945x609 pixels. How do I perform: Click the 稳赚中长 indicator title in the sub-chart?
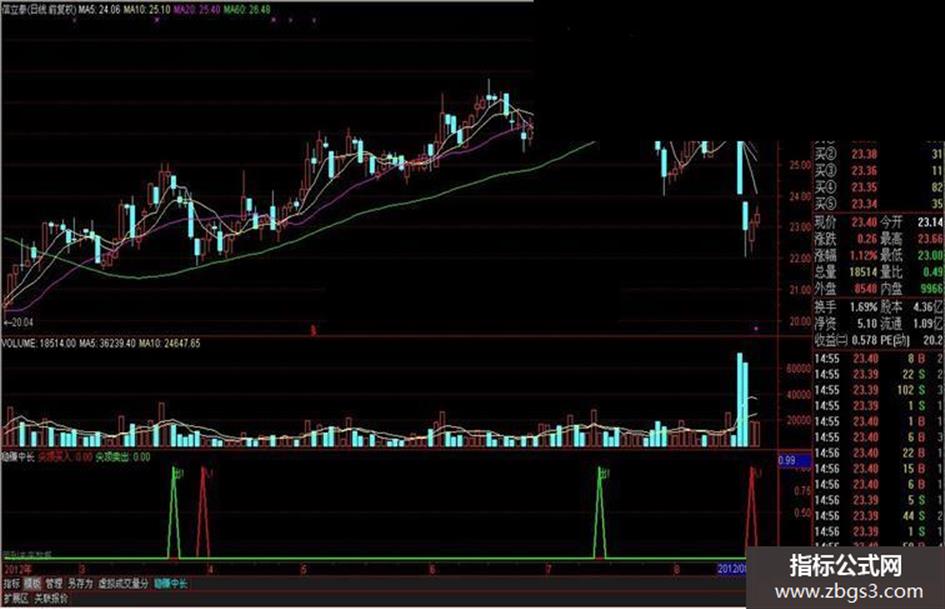[18, 457]
